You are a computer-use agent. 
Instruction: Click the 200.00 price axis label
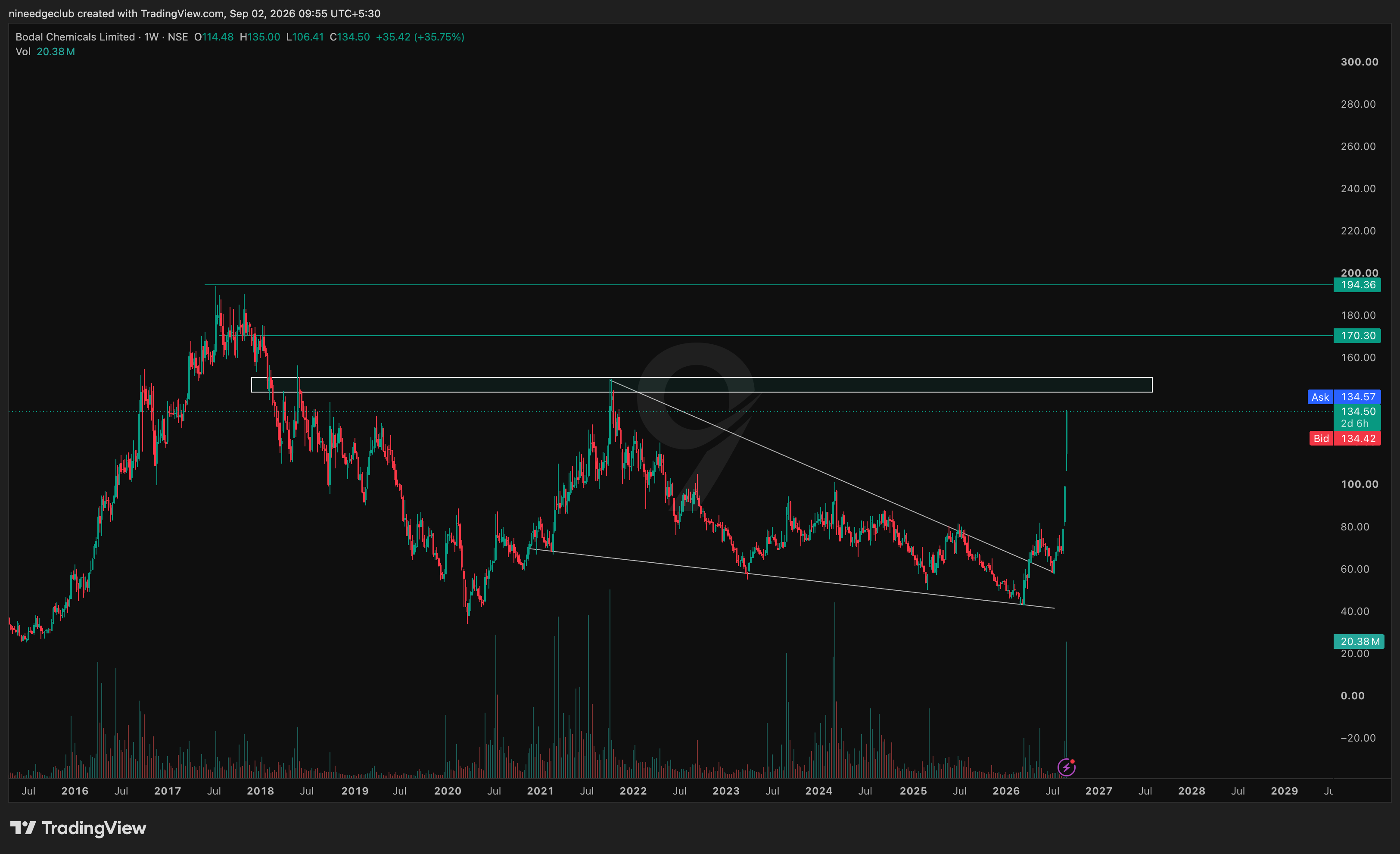point(1359,272)
